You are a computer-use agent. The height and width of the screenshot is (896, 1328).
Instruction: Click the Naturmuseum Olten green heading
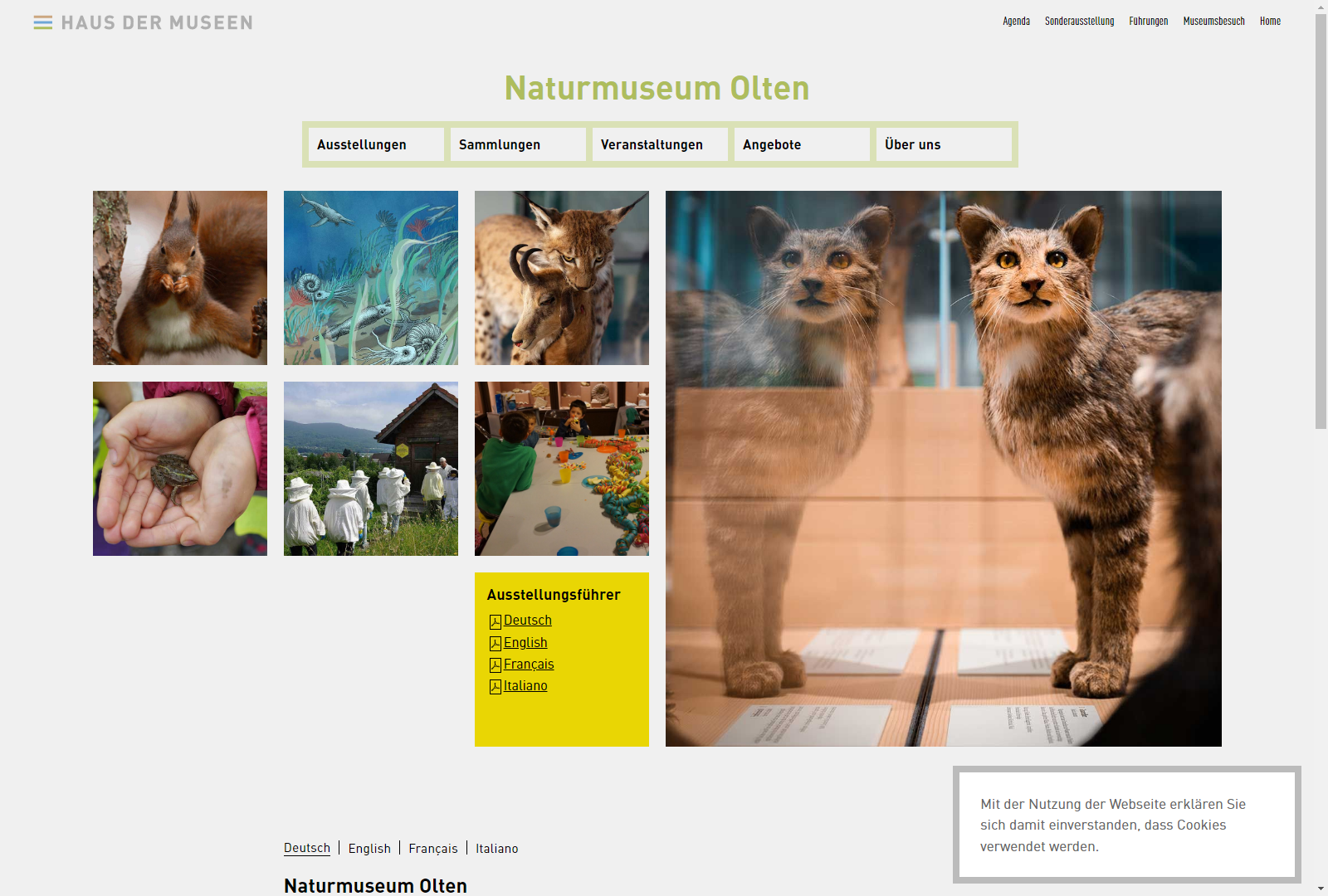tap(657, 88)
